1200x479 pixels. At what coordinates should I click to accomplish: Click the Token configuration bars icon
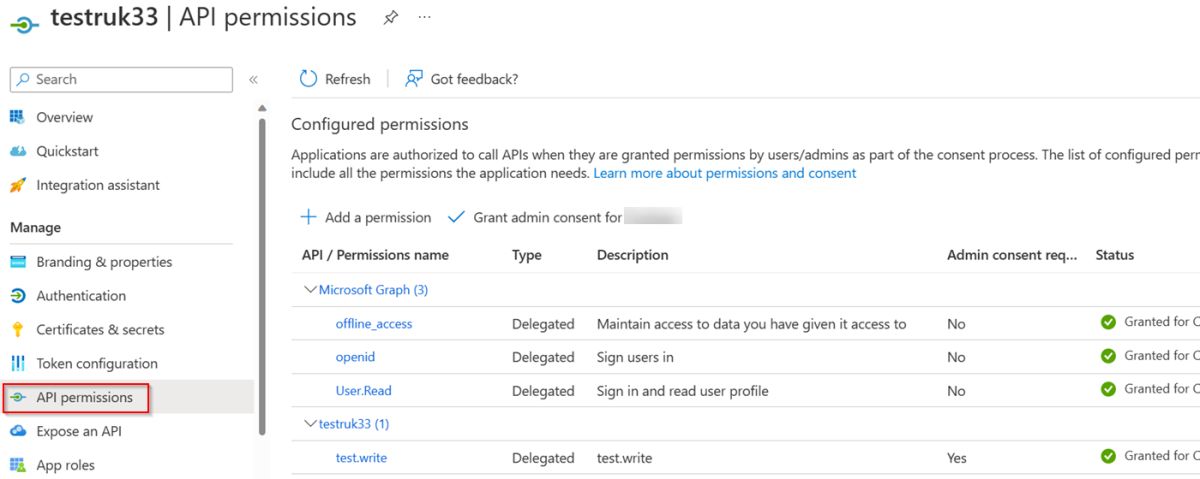(17, 364)
